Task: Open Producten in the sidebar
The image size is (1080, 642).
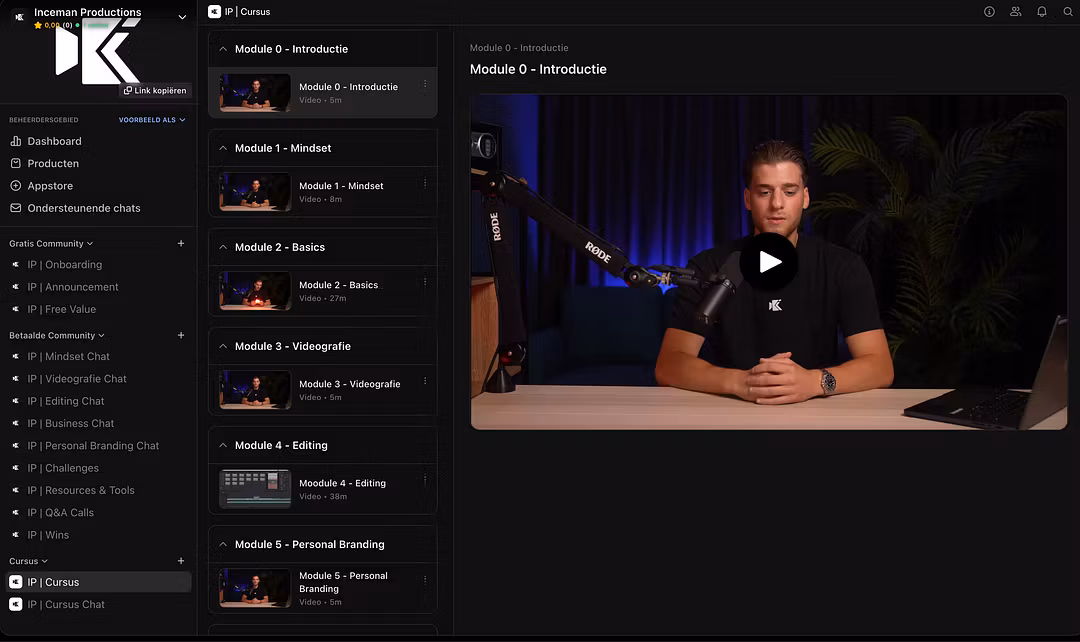Action: point(53,163)
